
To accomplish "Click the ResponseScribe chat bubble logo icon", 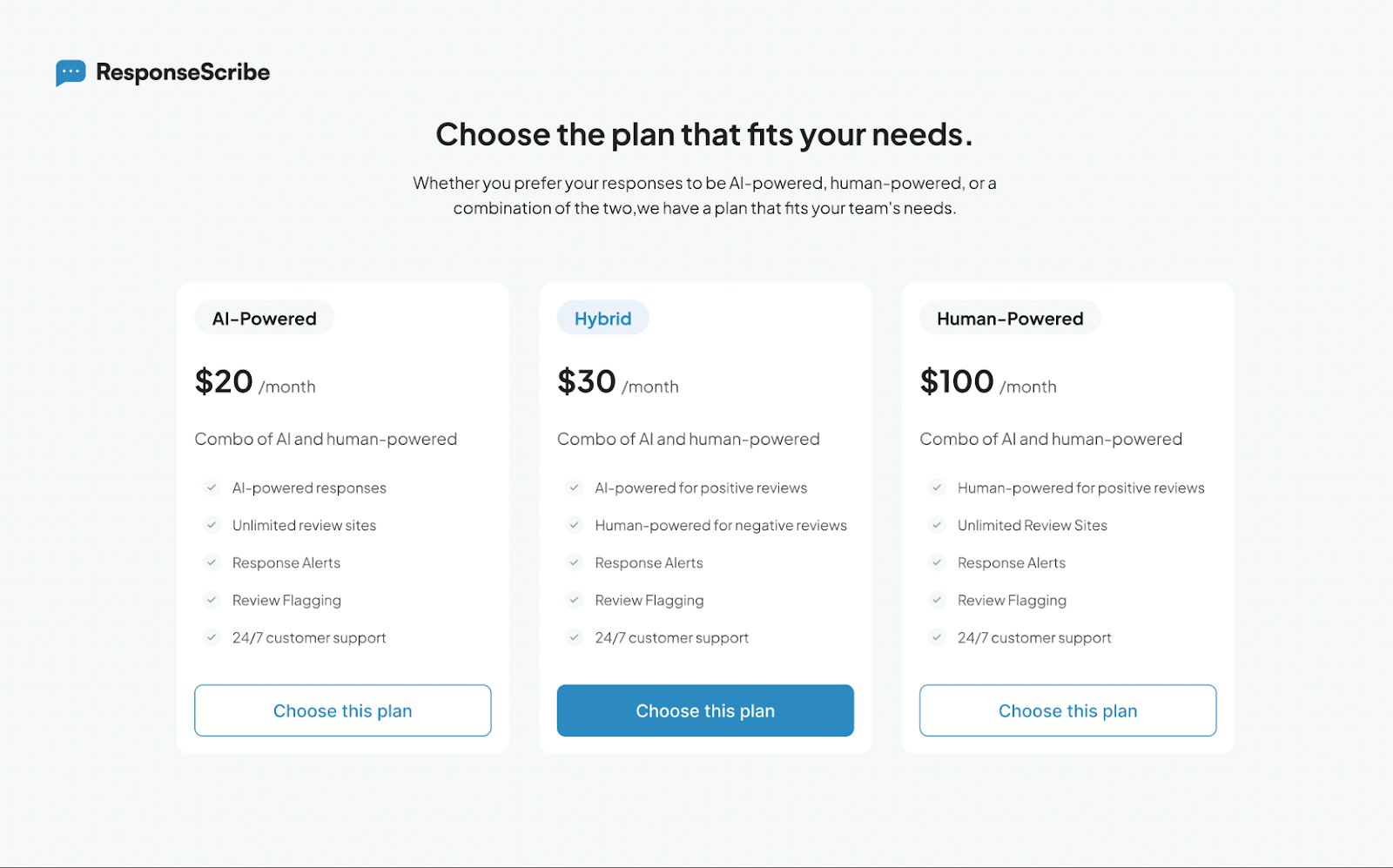I will (x=71, y=72).
